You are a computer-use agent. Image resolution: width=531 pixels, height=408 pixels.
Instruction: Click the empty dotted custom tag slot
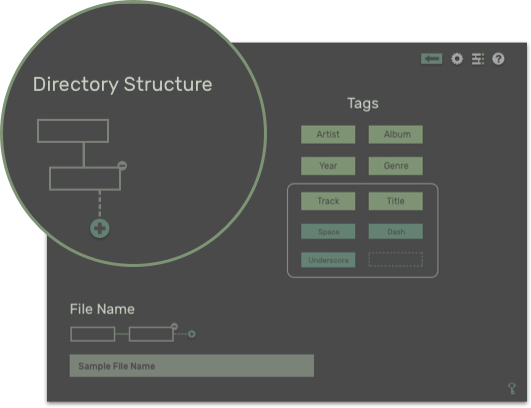point(396,259)
